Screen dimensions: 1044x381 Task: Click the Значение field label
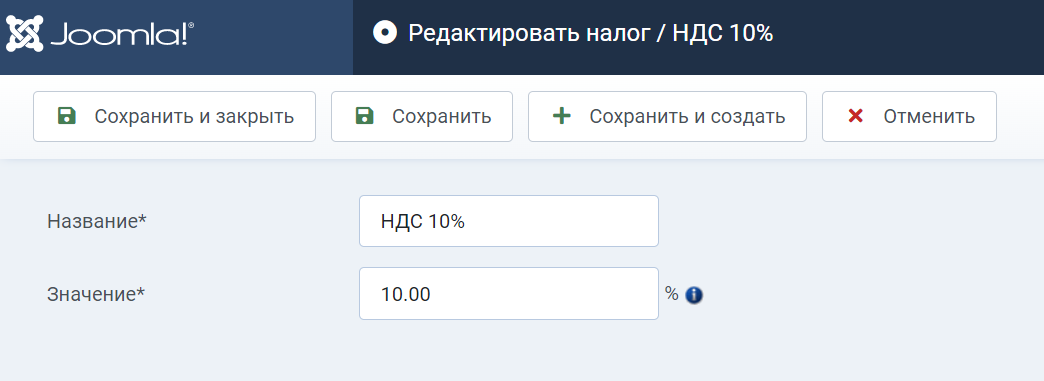(x=96, y=294)
